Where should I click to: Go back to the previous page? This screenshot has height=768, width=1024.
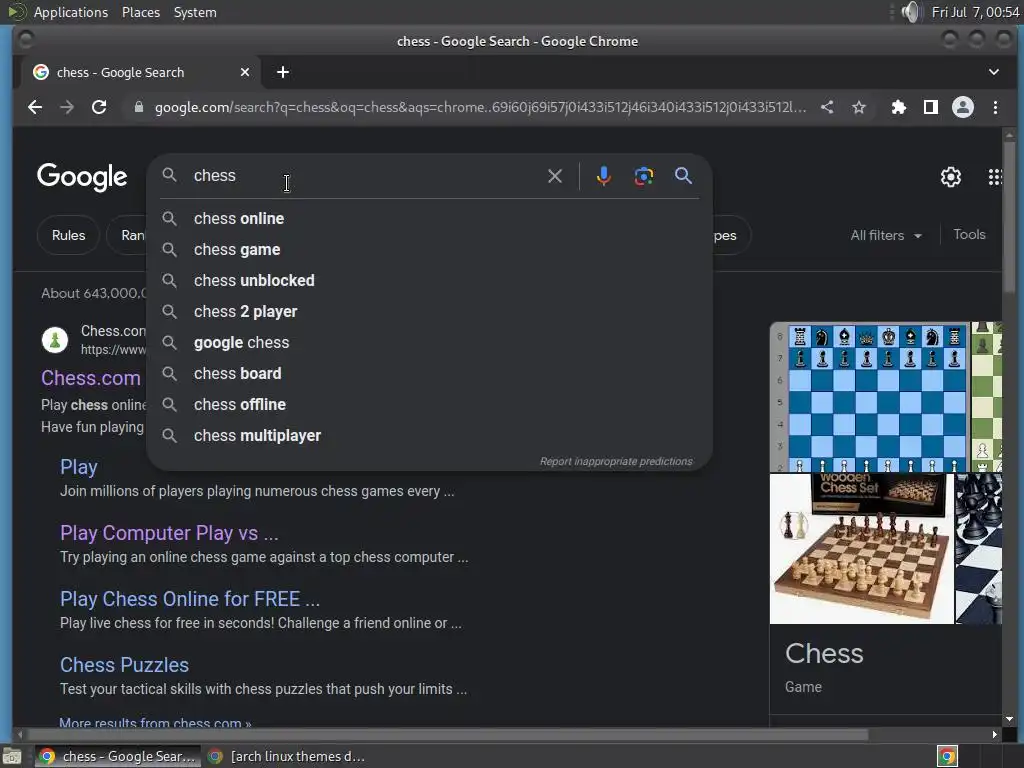35,107
